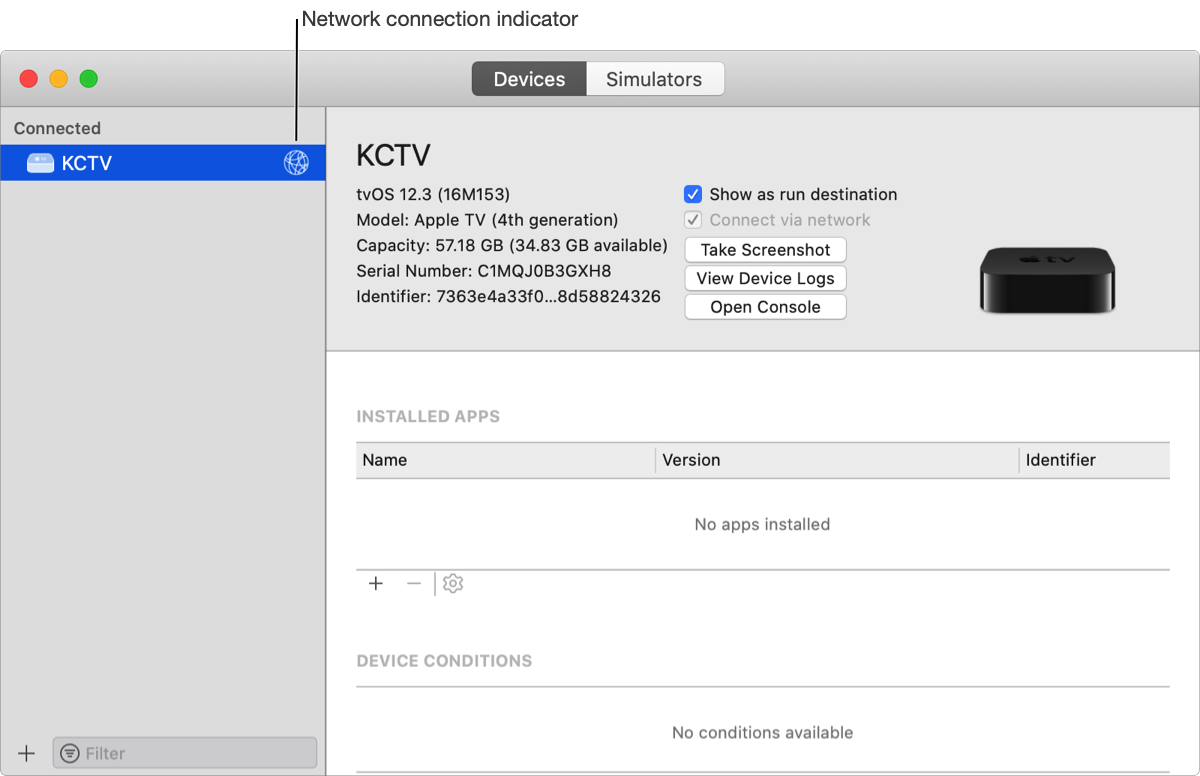The height and width of the screenshot is (776, 1200).
Task: Click the KCTV device icon in sidebar
Action: (x=40, y=162)
